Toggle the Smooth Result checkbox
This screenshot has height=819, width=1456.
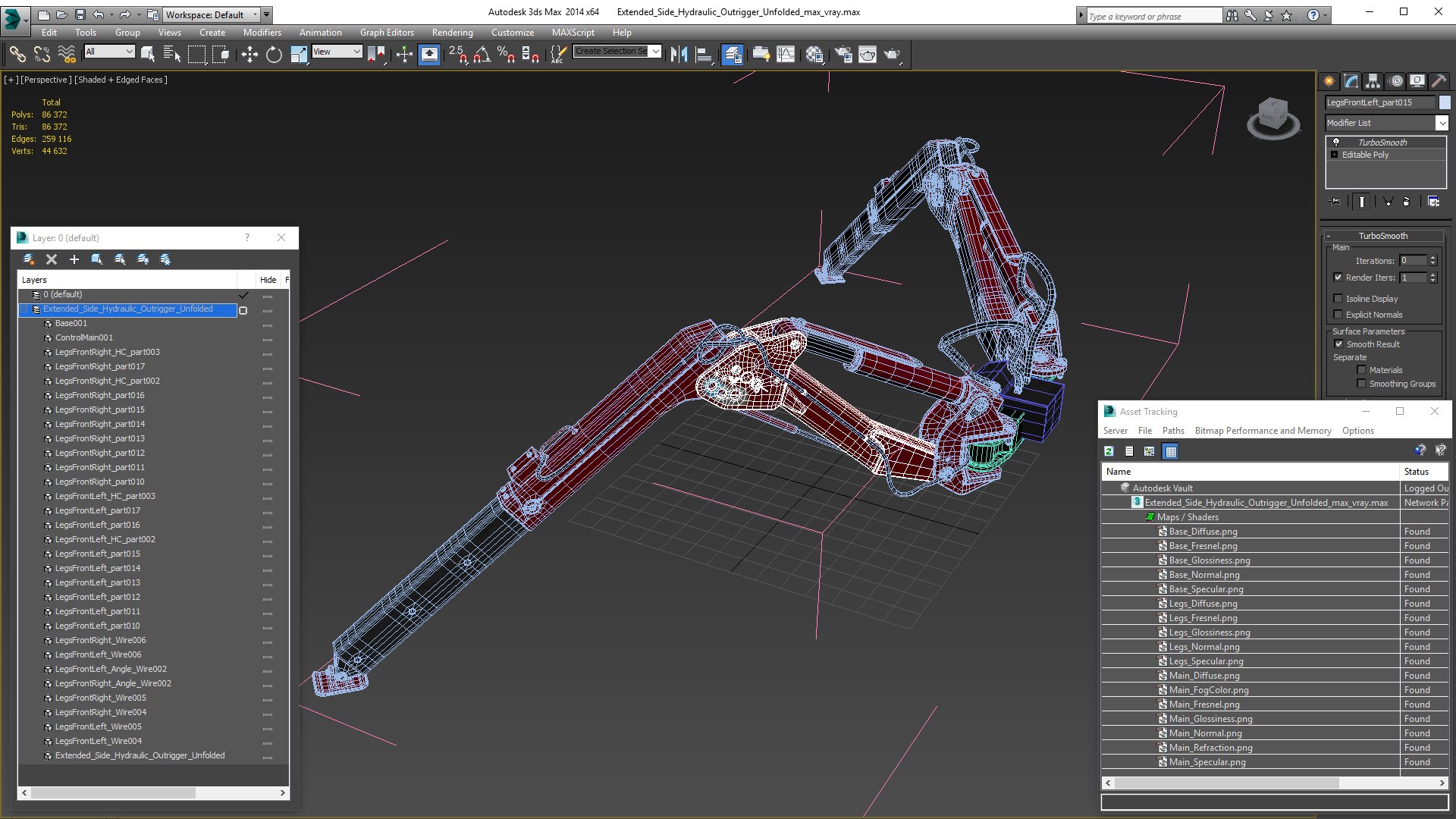click(x=1339, y=344)
